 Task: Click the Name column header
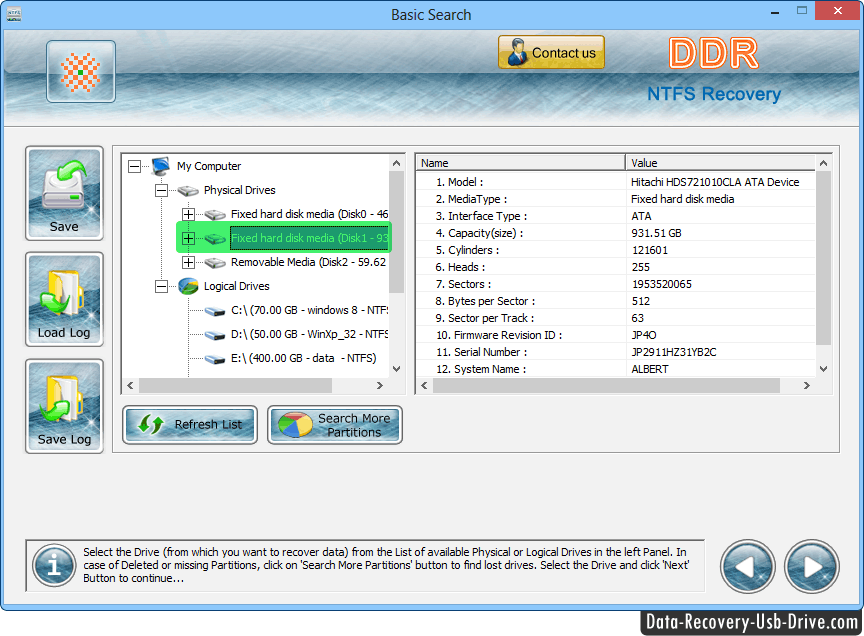coord(521,163)
